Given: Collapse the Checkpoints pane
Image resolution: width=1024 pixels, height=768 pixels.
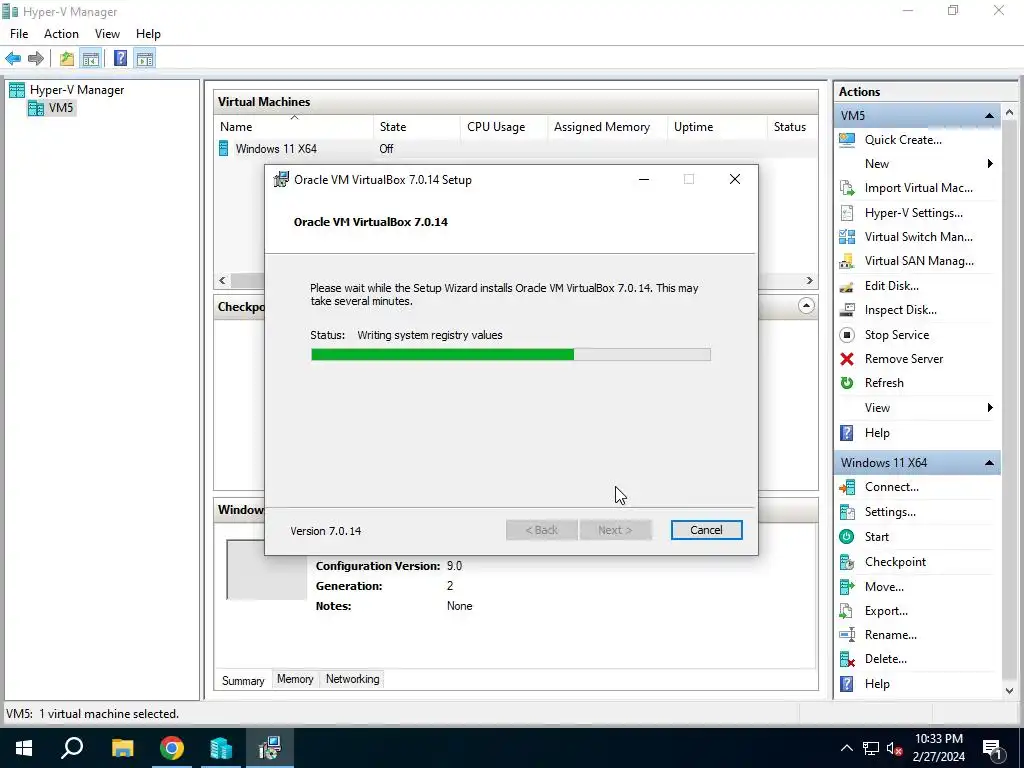Looking at the screenshot, I should coord(806,306).
